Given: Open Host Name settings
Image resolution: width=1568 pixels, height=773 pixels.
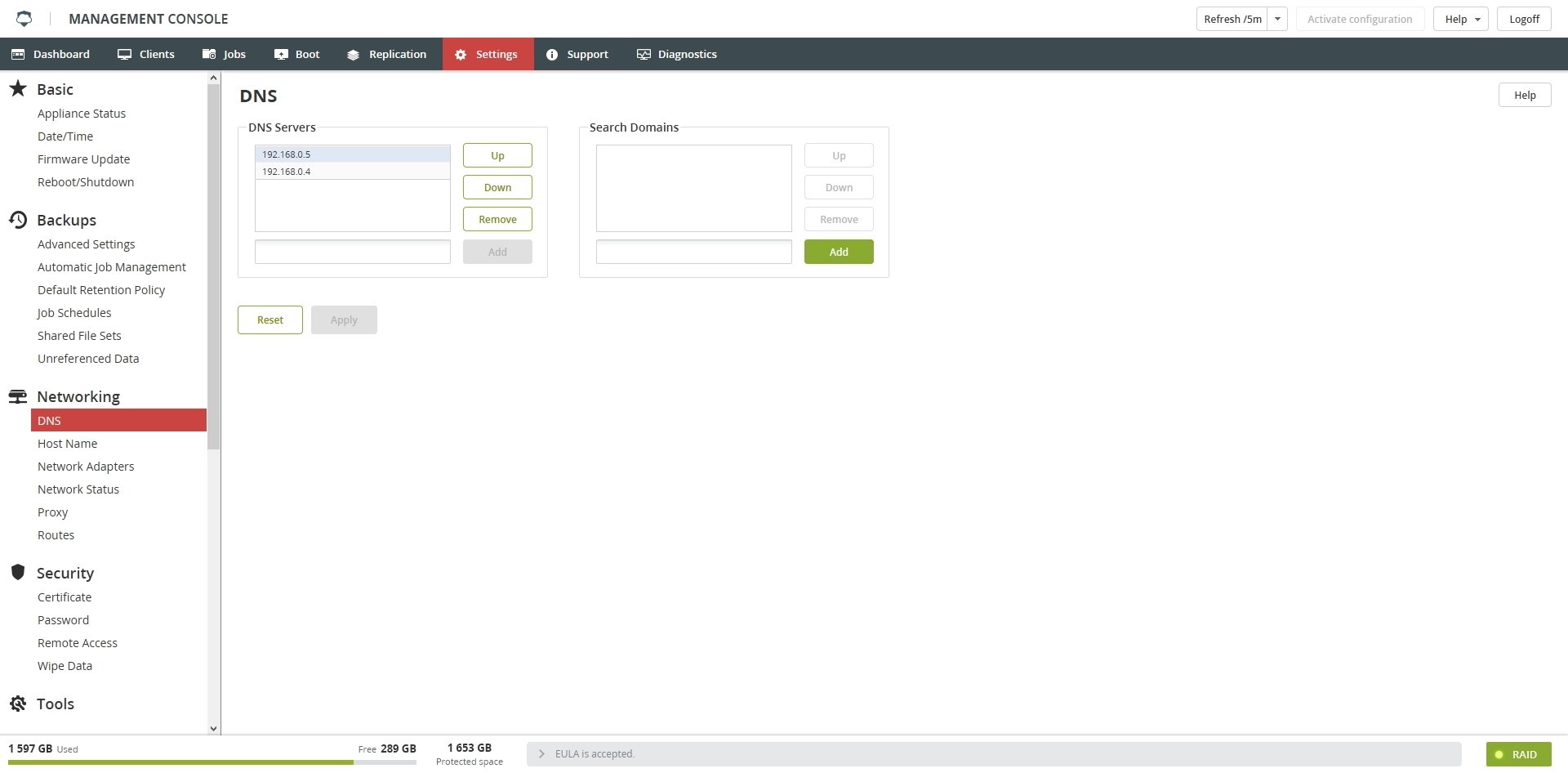Looking at the screenshot, I should (x=67, y=444).
